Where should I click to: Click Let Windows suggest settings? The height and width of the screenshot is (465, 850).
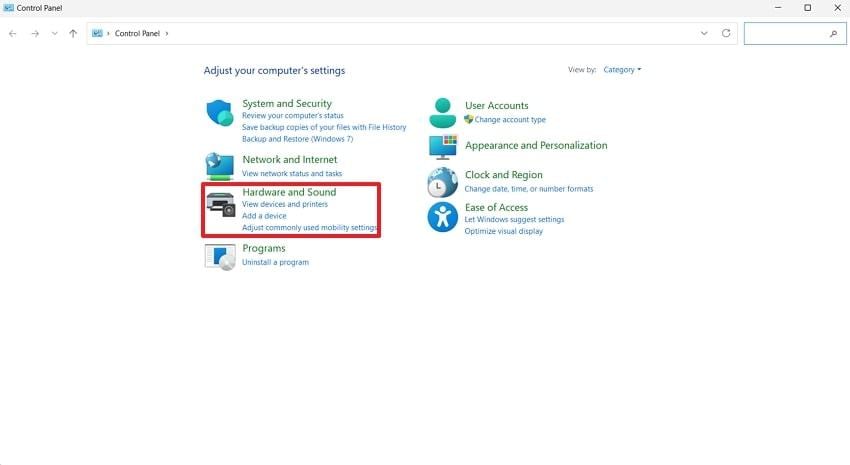pos(514,219)
